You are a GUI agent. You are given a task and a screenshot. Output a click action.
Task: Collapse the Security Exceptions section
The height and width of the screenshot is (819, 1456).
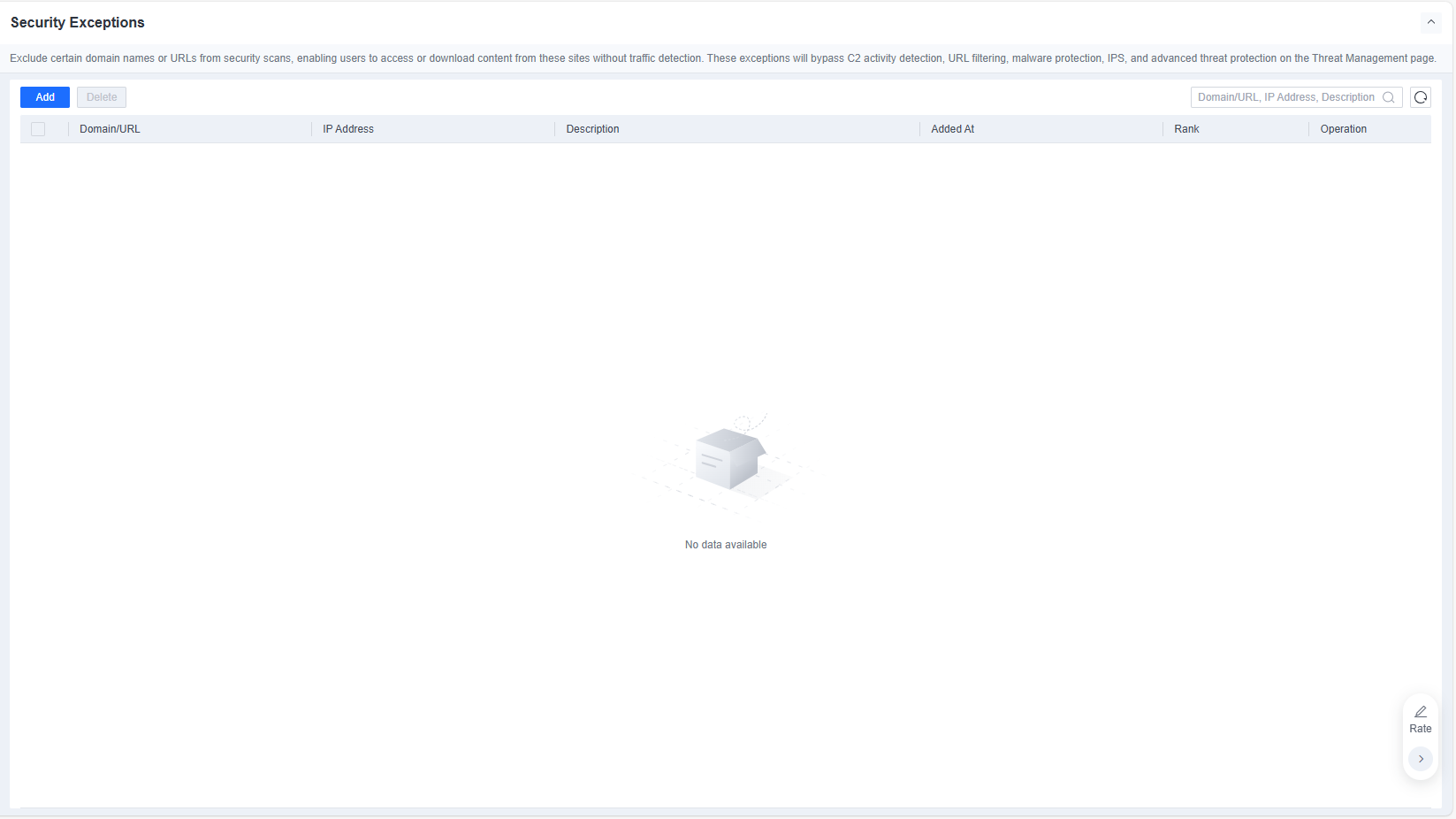[x=1430, y=22]
